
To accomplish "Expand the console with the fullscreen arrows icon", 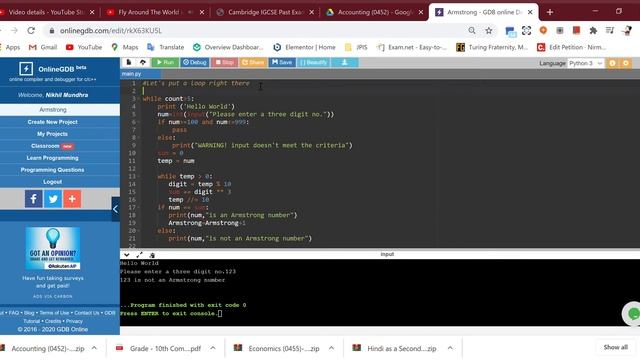I will click(139, 255).
